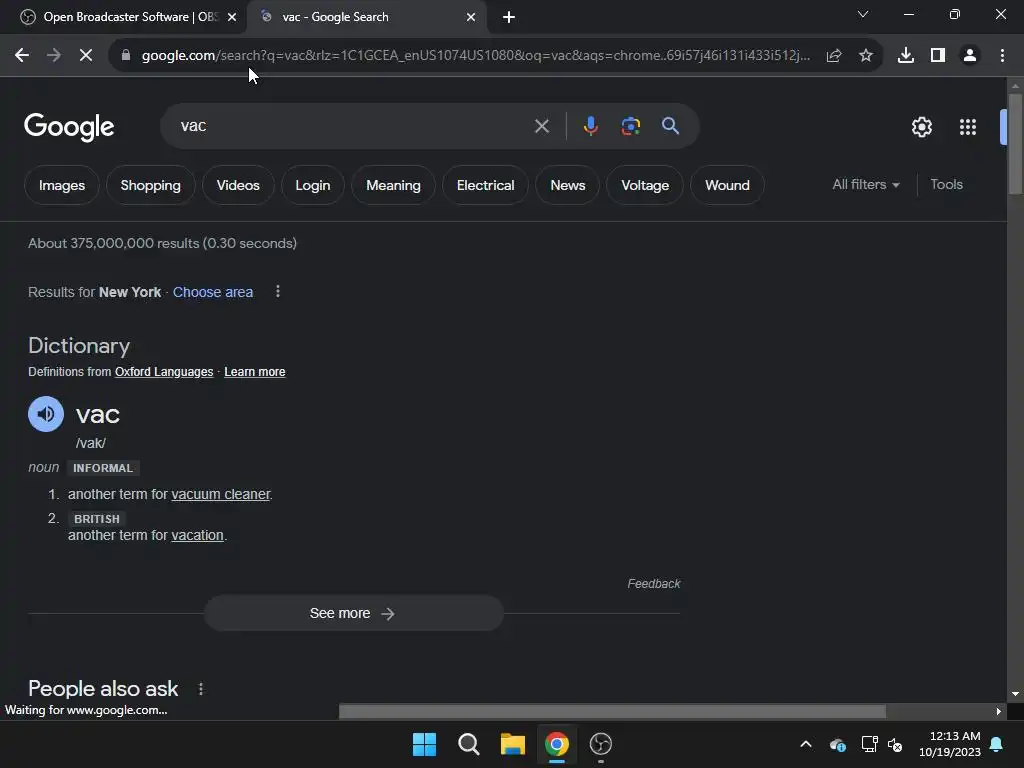Click the magnifier search button
The width and height of the screenshot is (1024, 768).
[x=671, y=125]
